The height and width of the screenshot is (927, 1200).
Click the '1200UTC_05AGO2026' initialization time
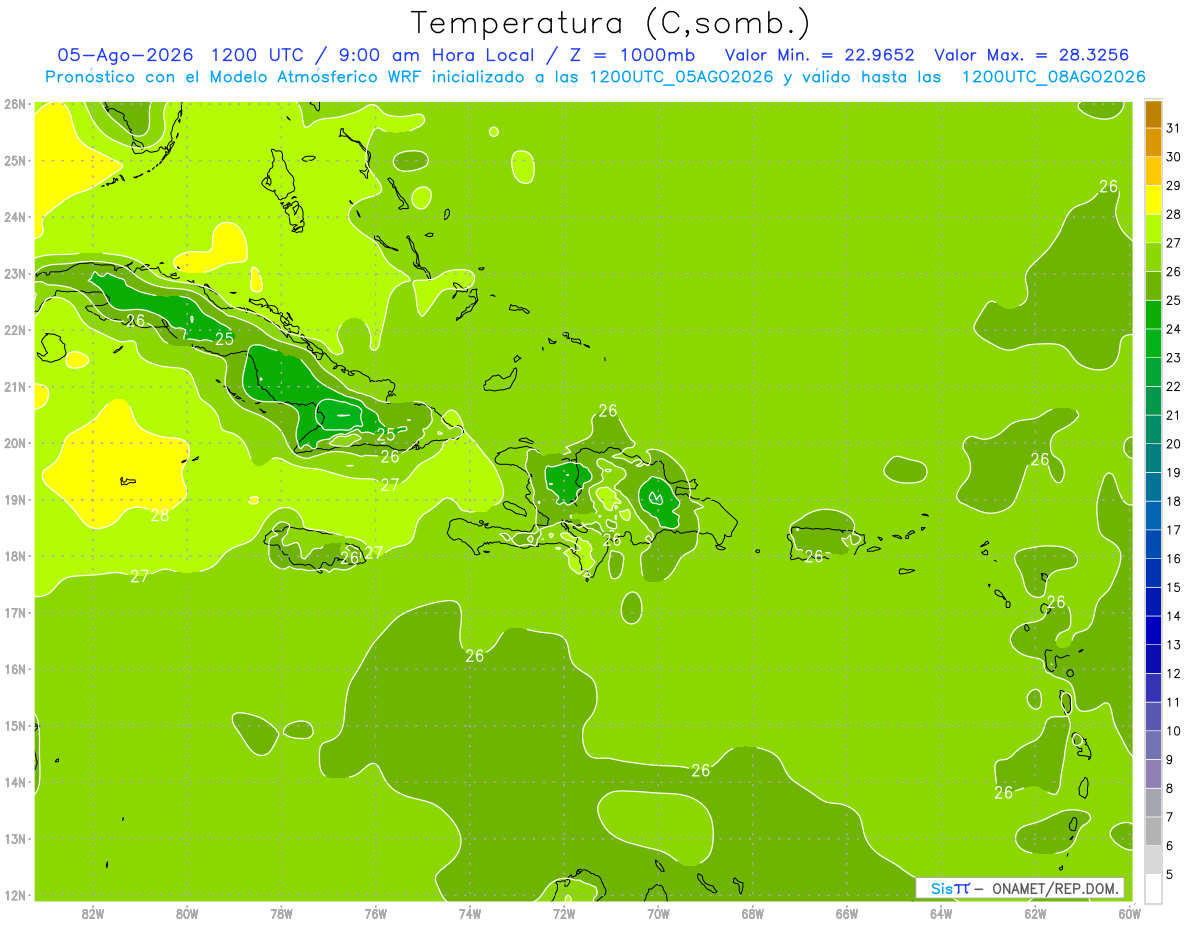pyautogui.click(x=681, y=77)
